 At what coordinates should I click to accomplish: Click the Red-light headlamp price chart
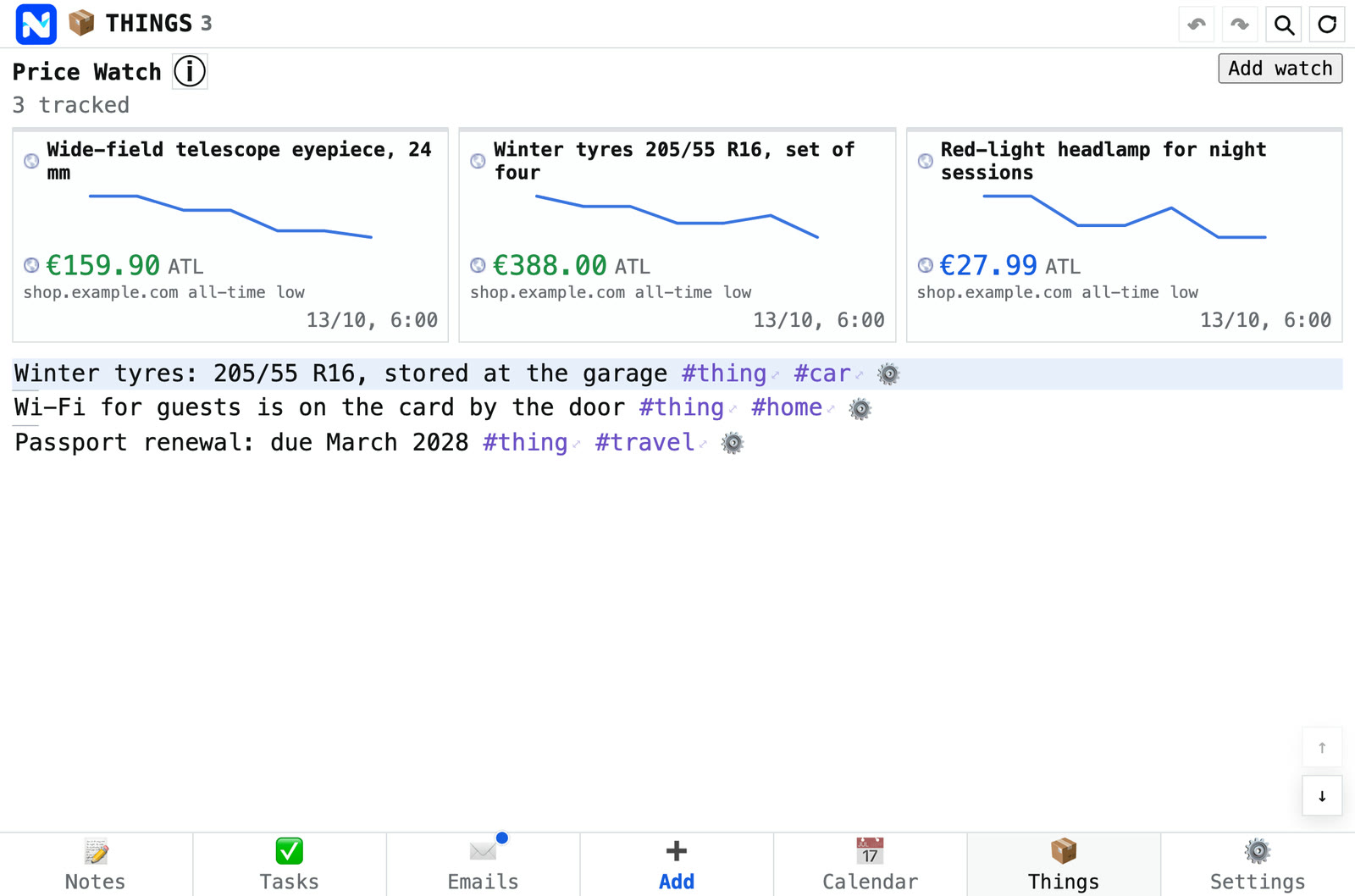point(1124,217)
